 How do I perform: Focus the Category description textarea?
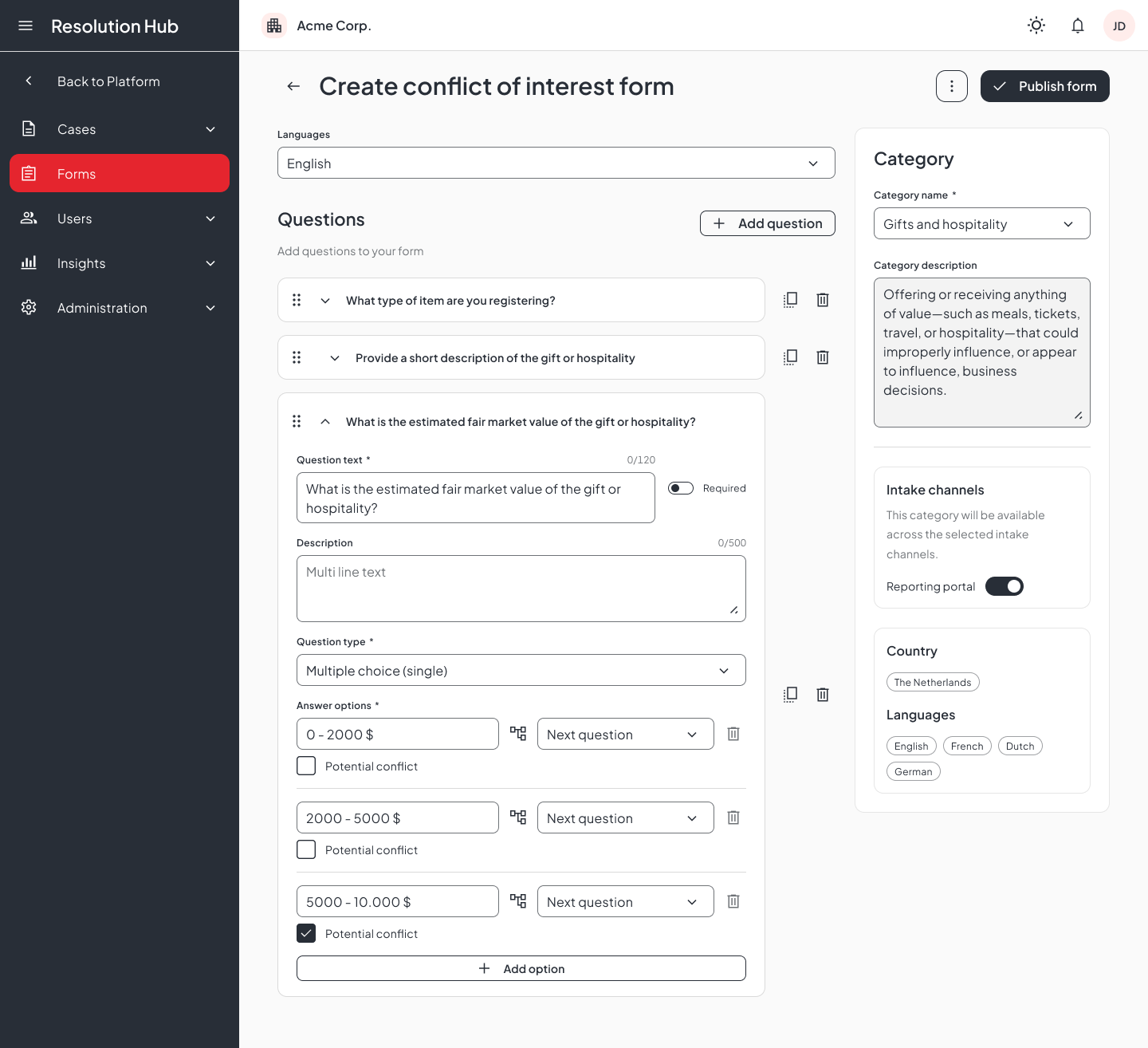pyautogui.click(x=982, y=353)
